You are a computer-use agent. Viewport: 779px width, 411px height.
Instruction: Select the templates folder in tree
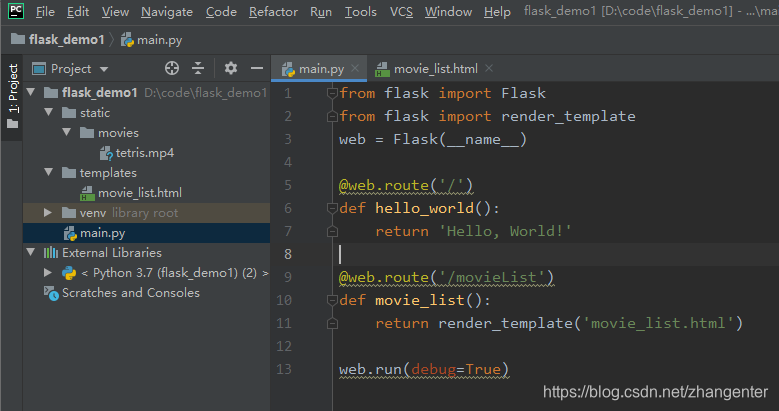coord(108,173)
